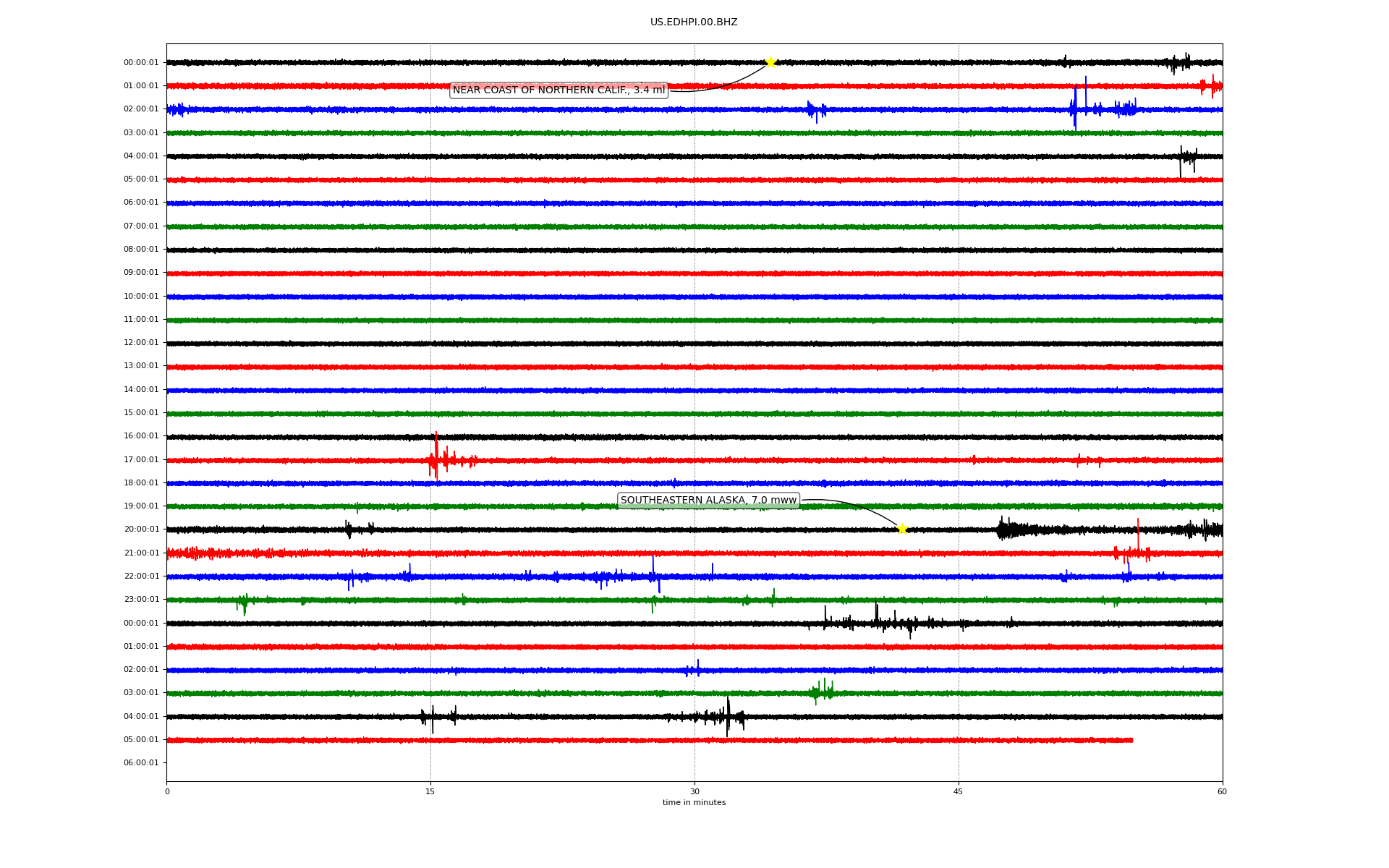
Task: Click the black spike on 04:00:01 upper trace
Action: click(x=1181, y=159)
